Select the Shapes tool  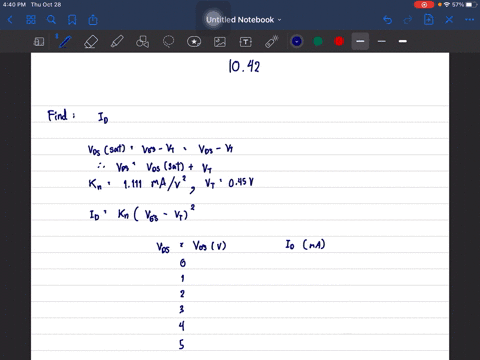[x=143, y=42]
